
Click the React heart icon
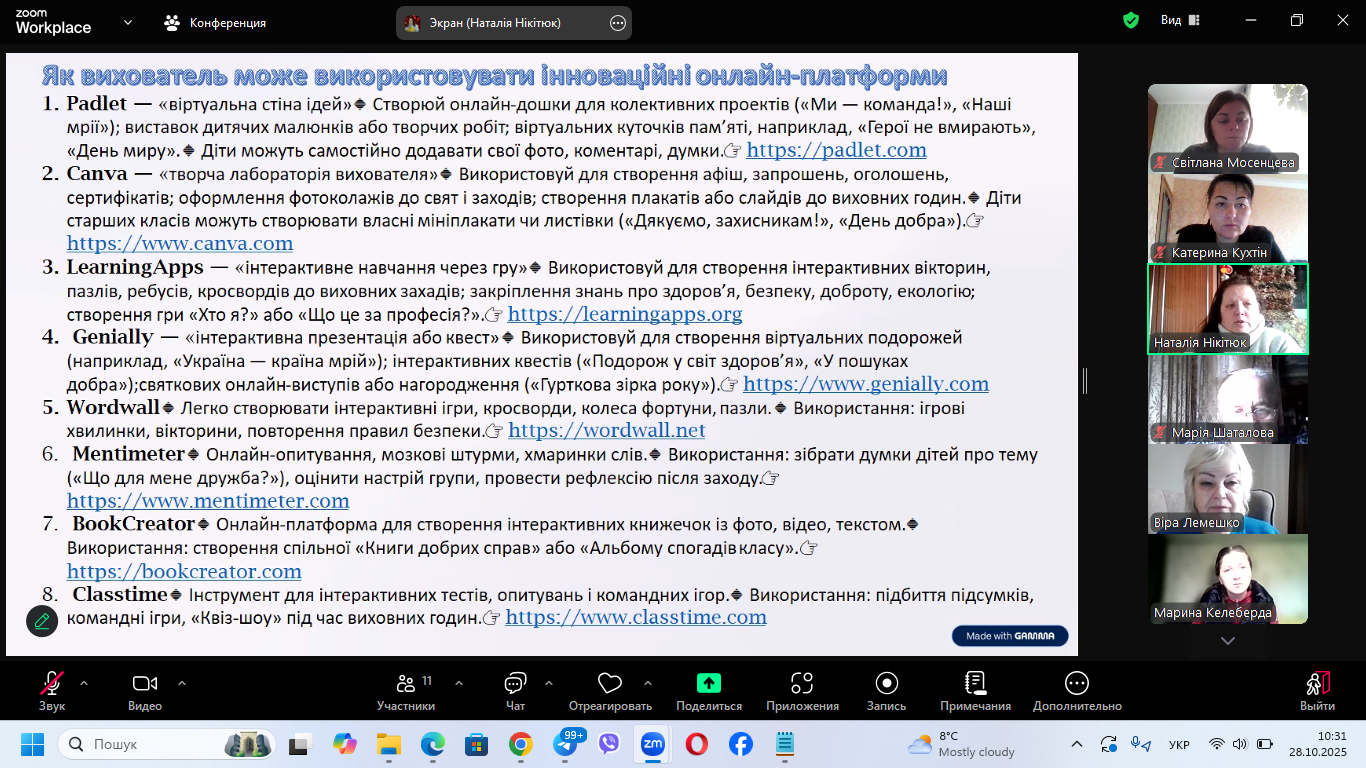pos(609,684)
